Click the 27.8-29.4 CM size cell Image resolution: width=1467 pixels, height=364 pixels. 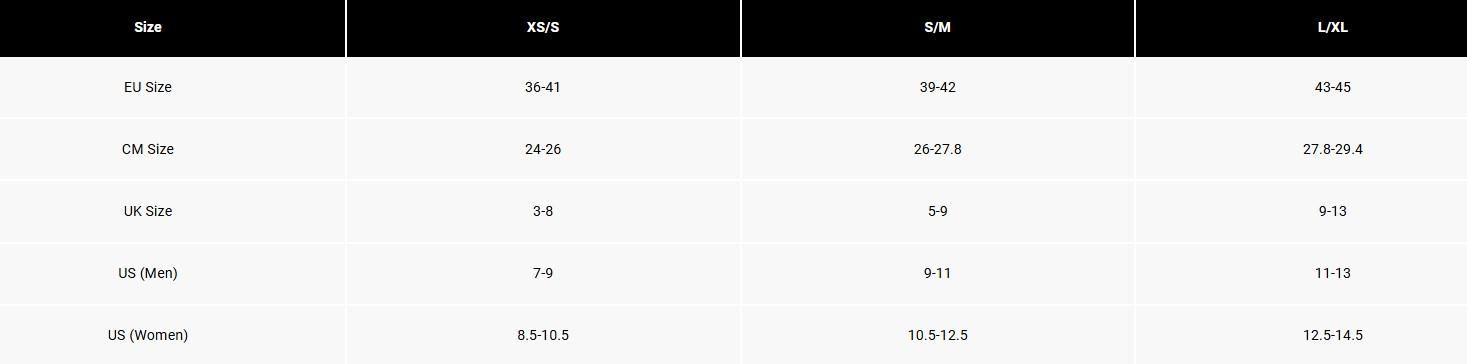pyautogui.click(x=1333, y=149)
